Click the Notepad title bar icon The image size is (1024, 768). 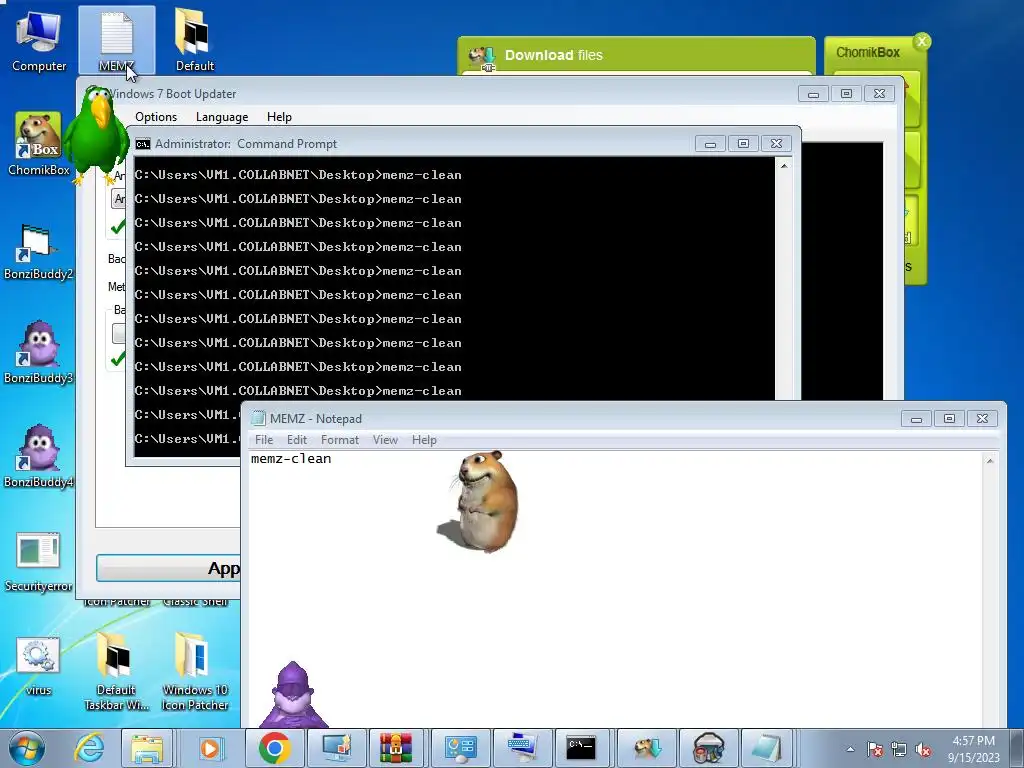click(259, 419)
